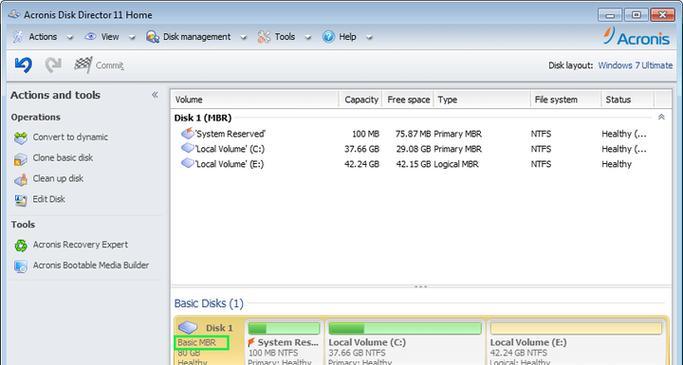This screenshot has width=683, height=365.
Task: Expand the Tools menu dropdown arrow
Action: (x=308, y=37)
